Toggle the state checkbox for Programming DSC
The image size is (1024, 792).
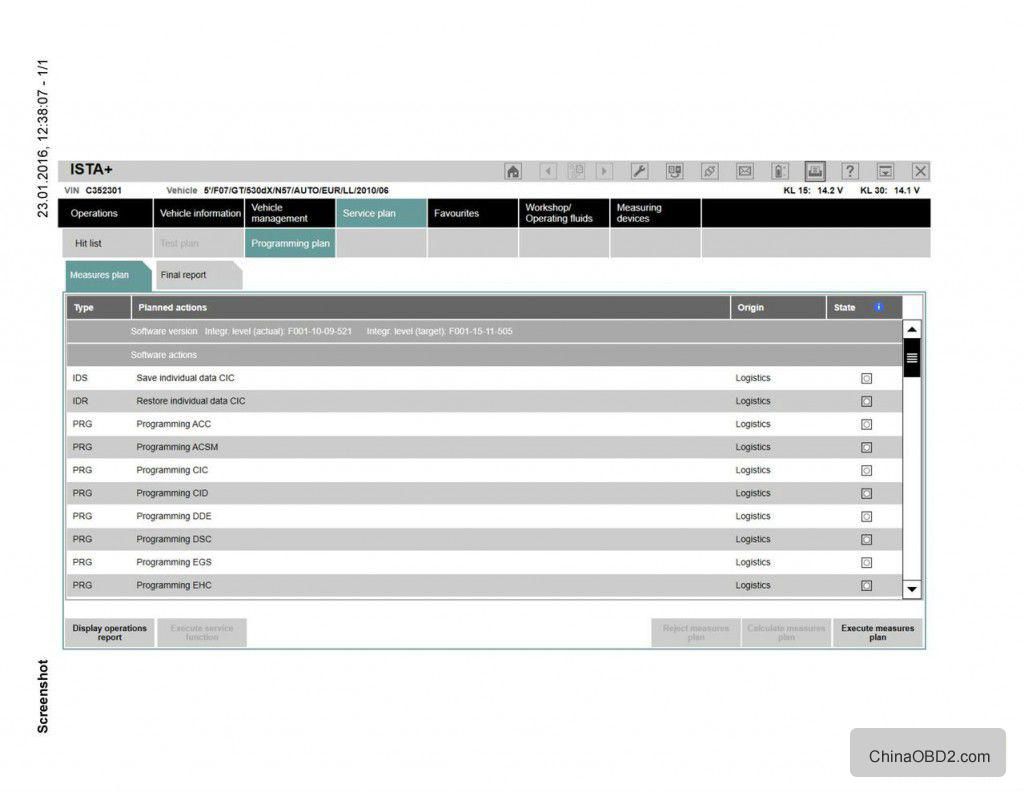pos(865,539)
